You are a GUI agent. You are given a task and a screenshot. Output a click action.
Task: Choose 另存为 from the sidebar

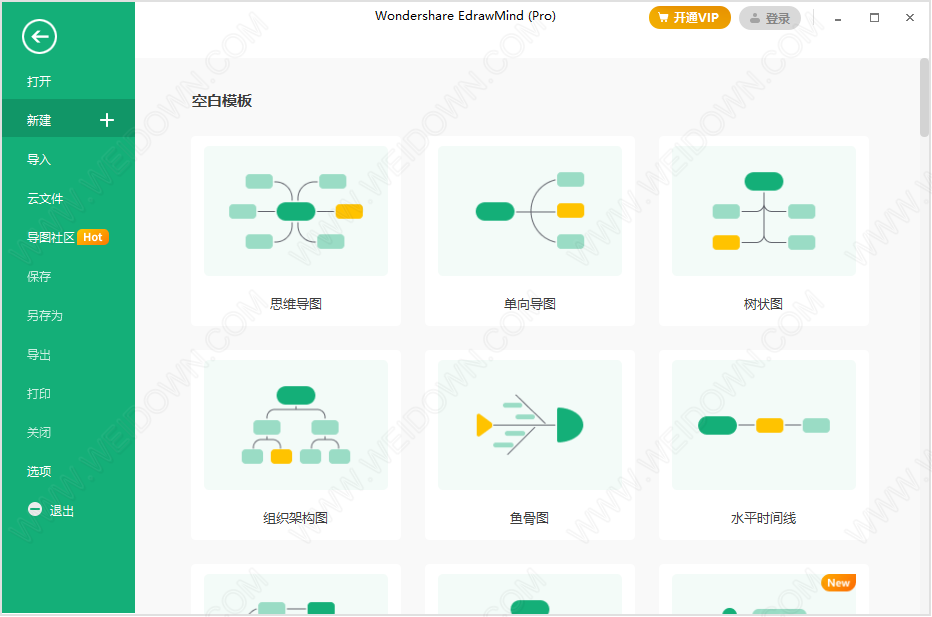click(x=45, y=316)
